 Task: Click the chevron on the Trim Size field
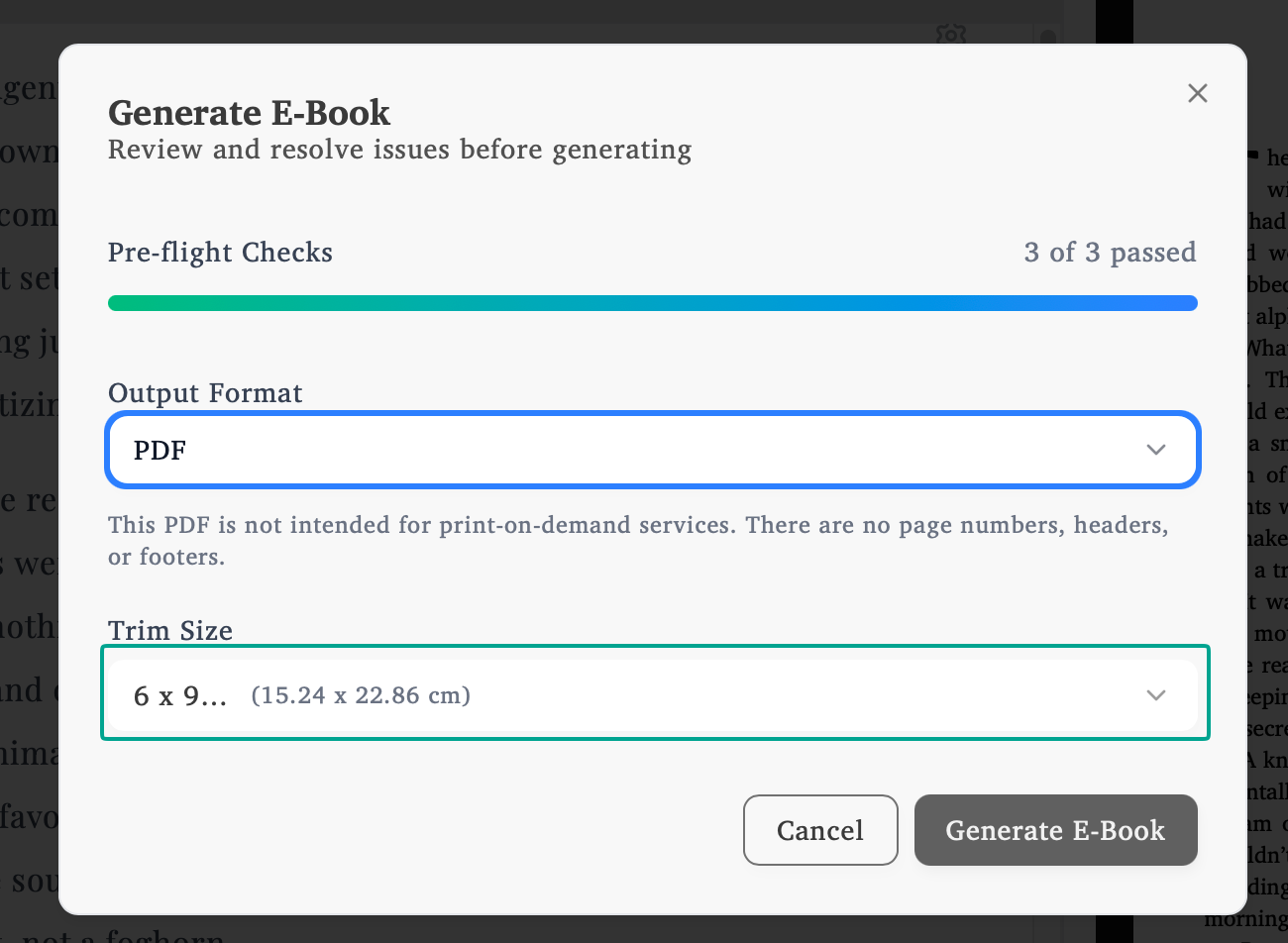point(1155,695)
